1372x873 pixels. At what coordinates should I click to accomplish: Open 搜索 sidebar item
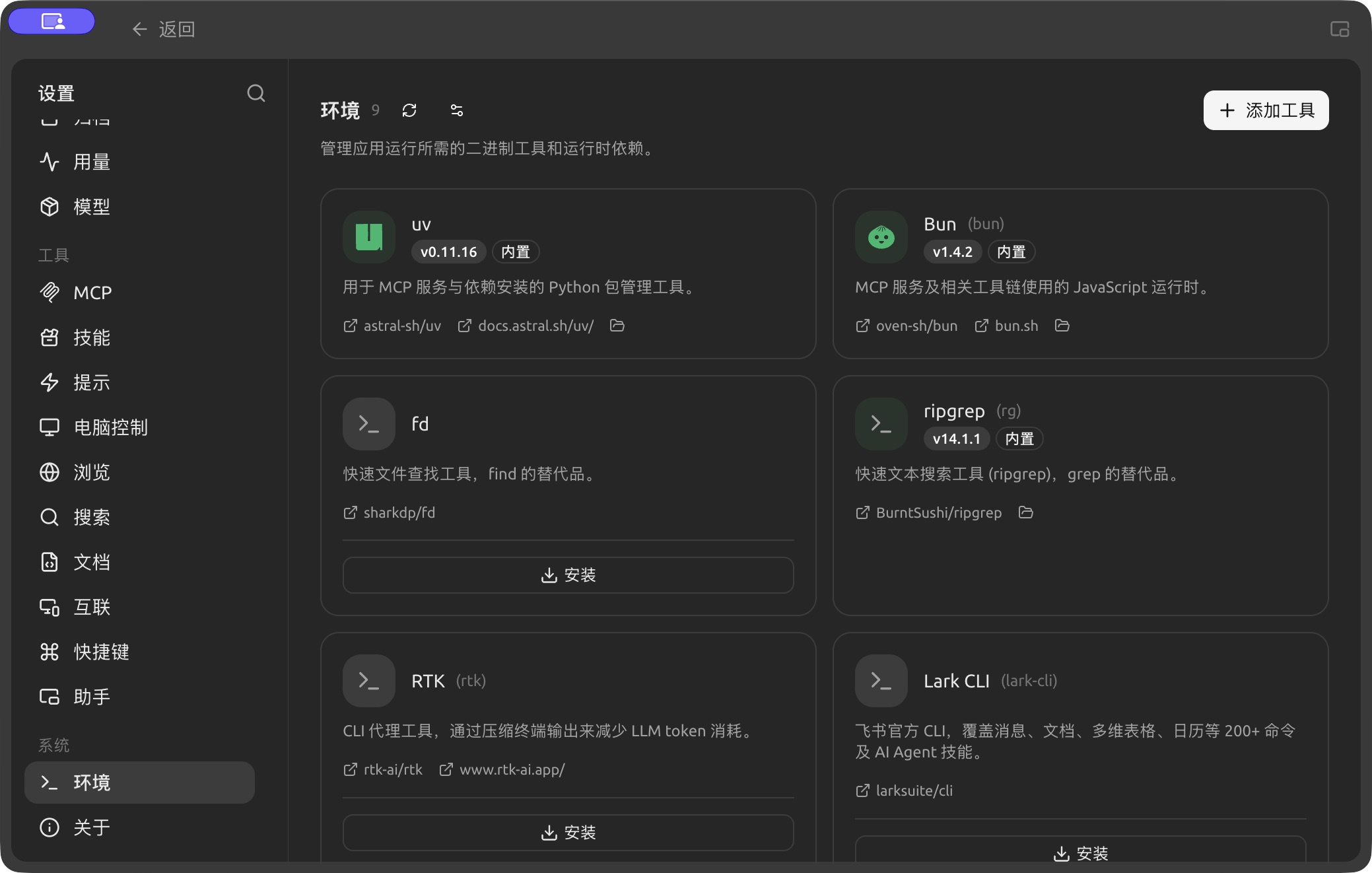click(x=139, y=517)
